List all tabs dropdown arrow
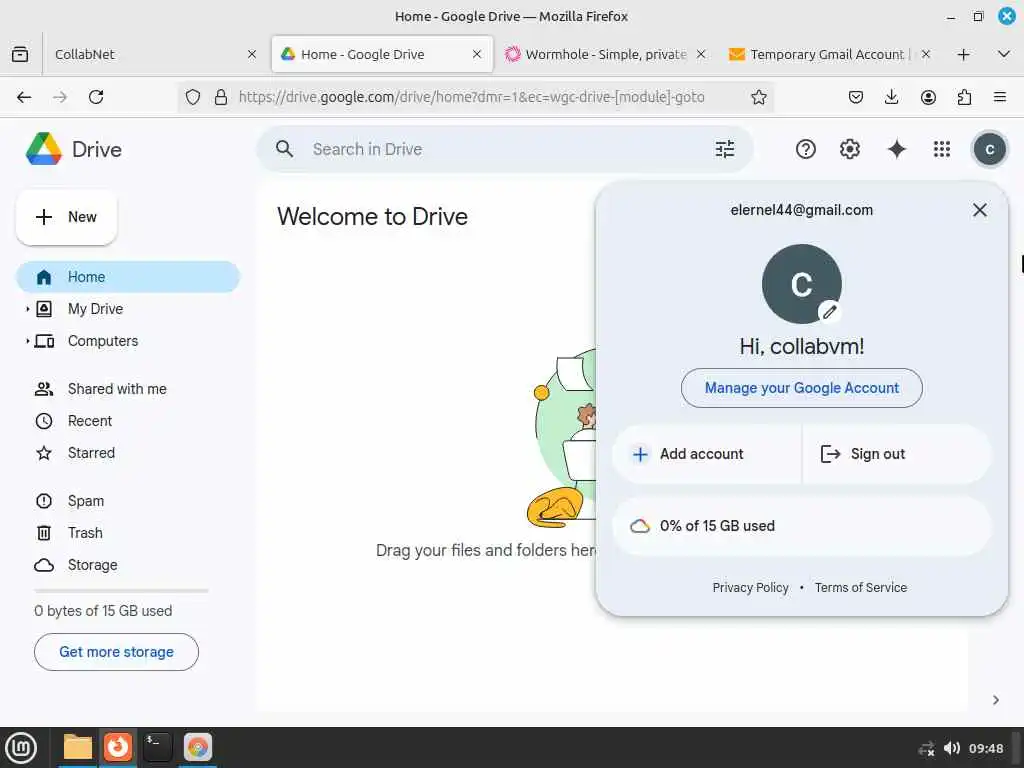 point(1004,54)
